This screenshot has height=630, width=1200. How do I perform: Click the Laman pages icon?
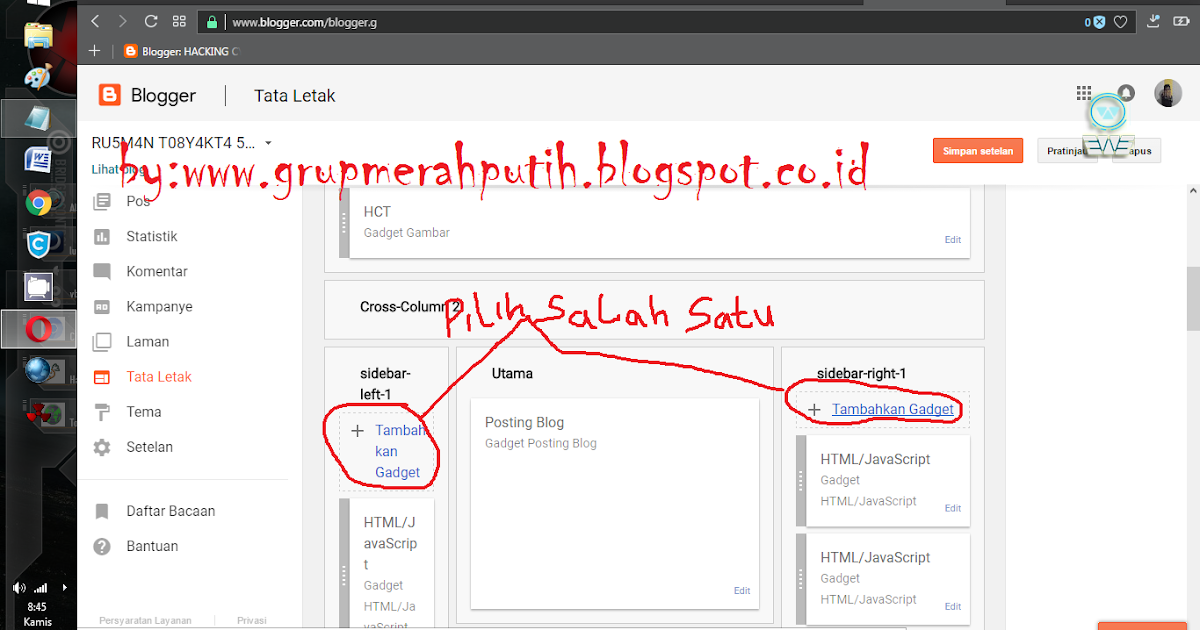pyautogui.click(x=102, y=341)
